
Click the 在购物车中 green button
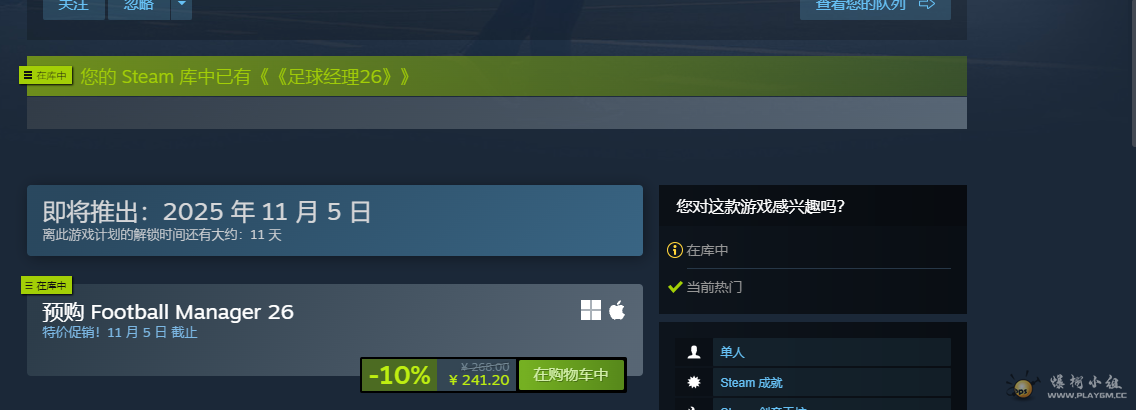(x=571, y=375)
